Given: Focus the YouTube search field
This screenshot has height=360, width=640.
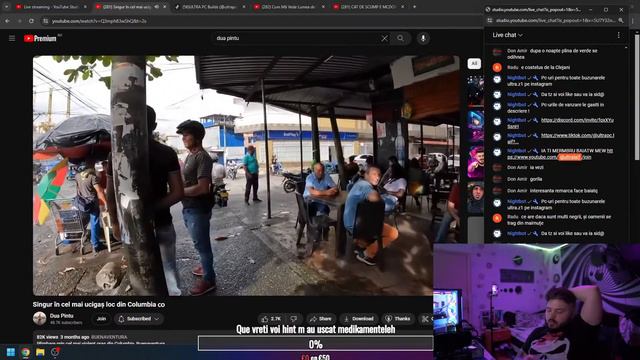Looking at the screenshot, I should (296, 38).
